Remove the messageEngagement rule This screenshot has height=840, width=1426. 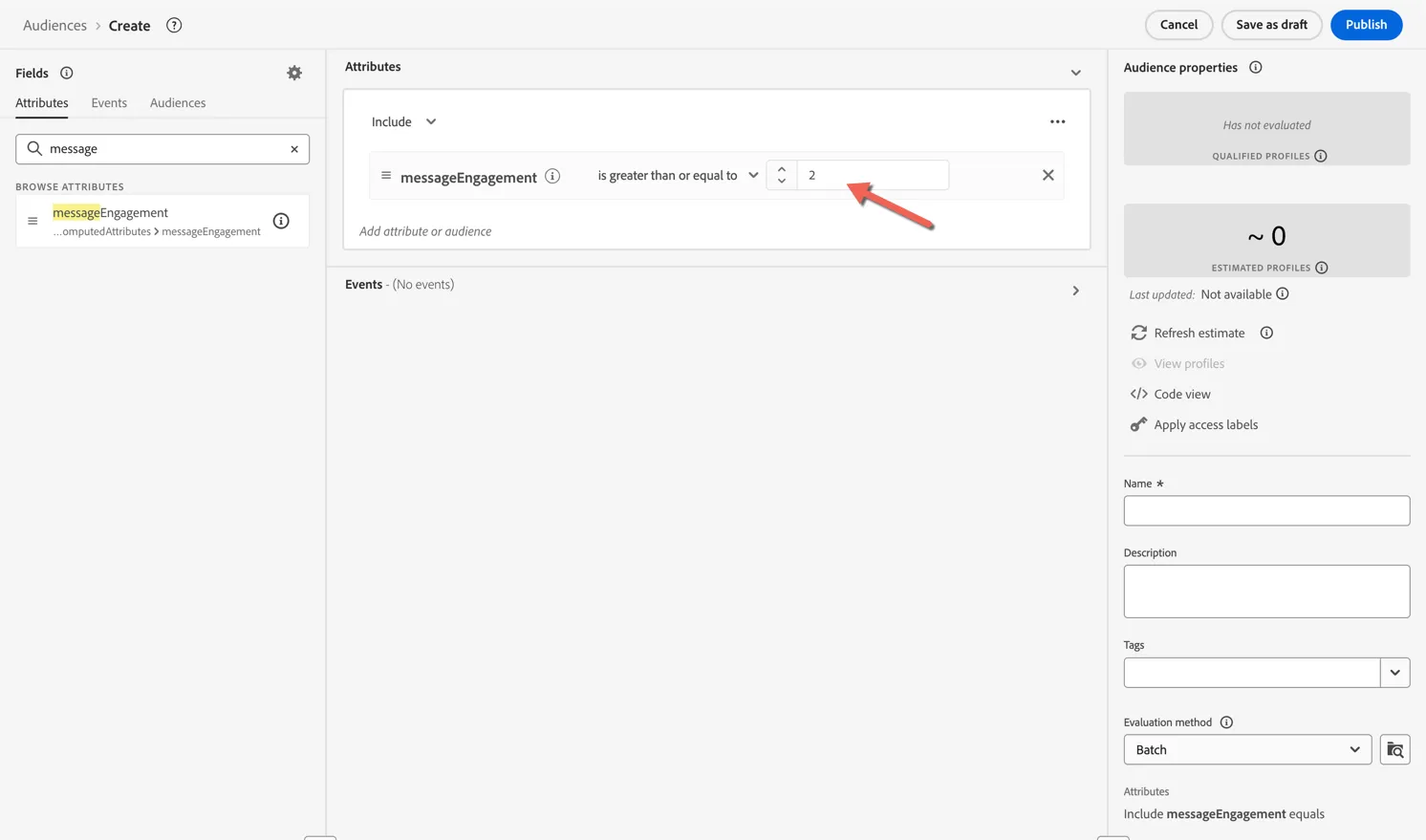click(x=1048, y=175)
